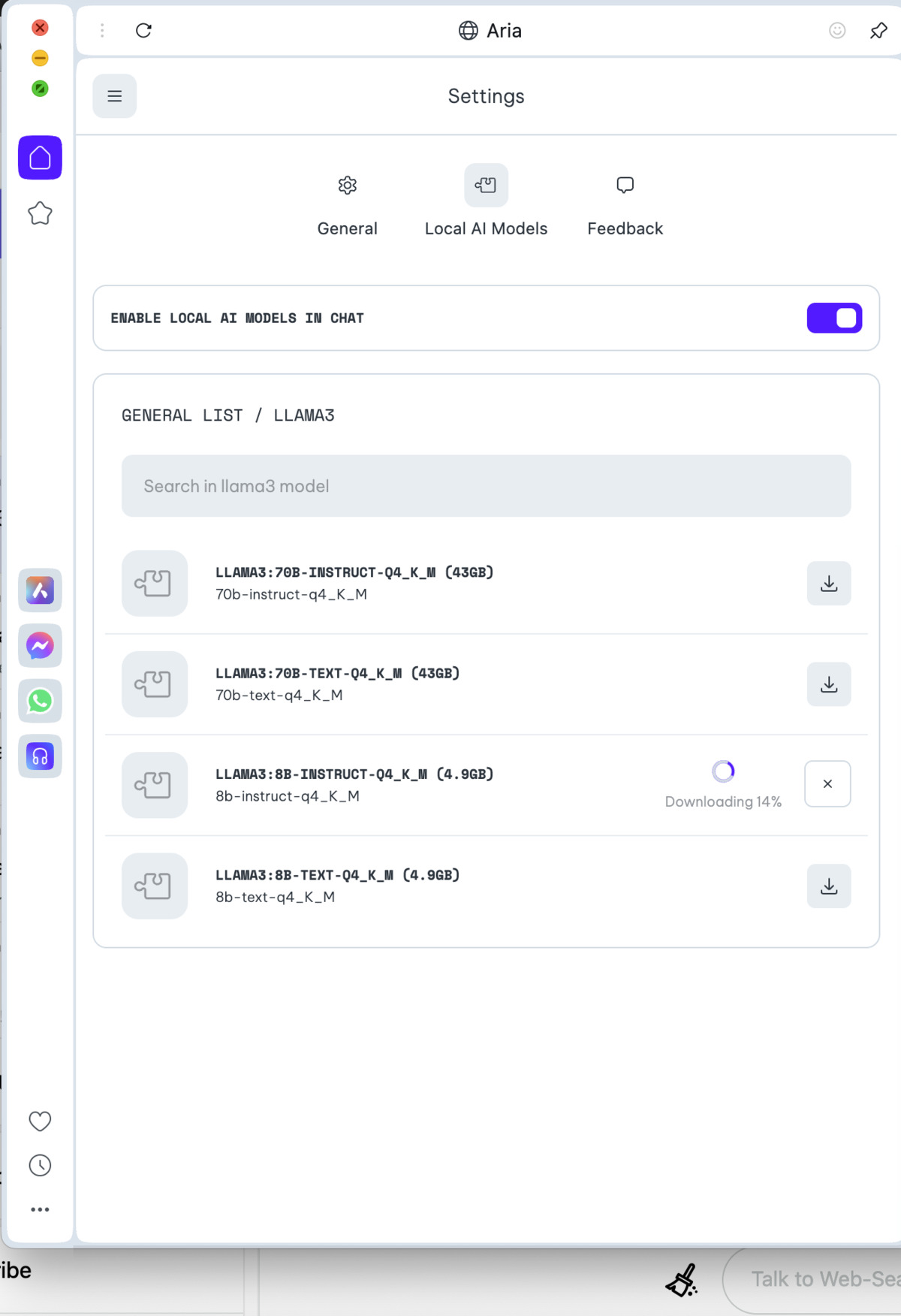The height and width of the screenshot is (1316, 901).
Task: Click the Search in llama3 model field
Action: [x=486, y=486]
